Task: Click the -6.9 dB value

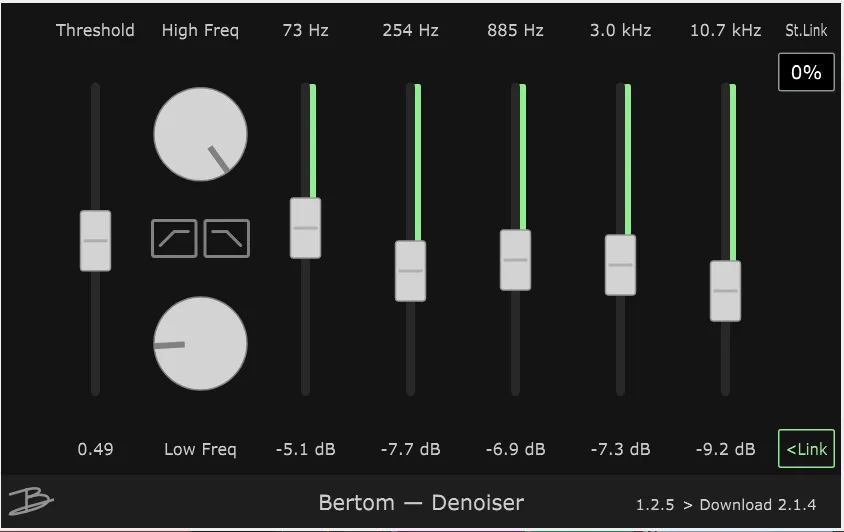Action: pyautogui.click(x=515, y=449)
